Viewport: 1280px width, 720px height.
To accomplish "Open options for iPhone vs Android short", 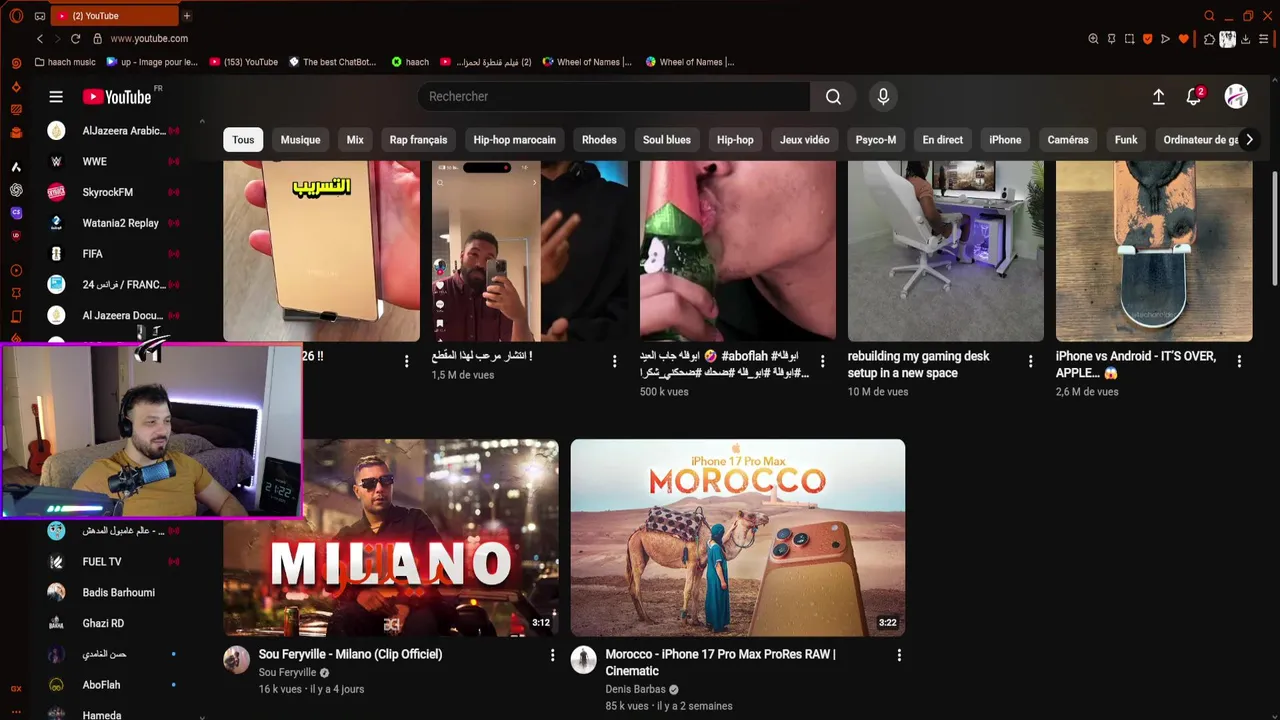I will [x=1238, y=361].
